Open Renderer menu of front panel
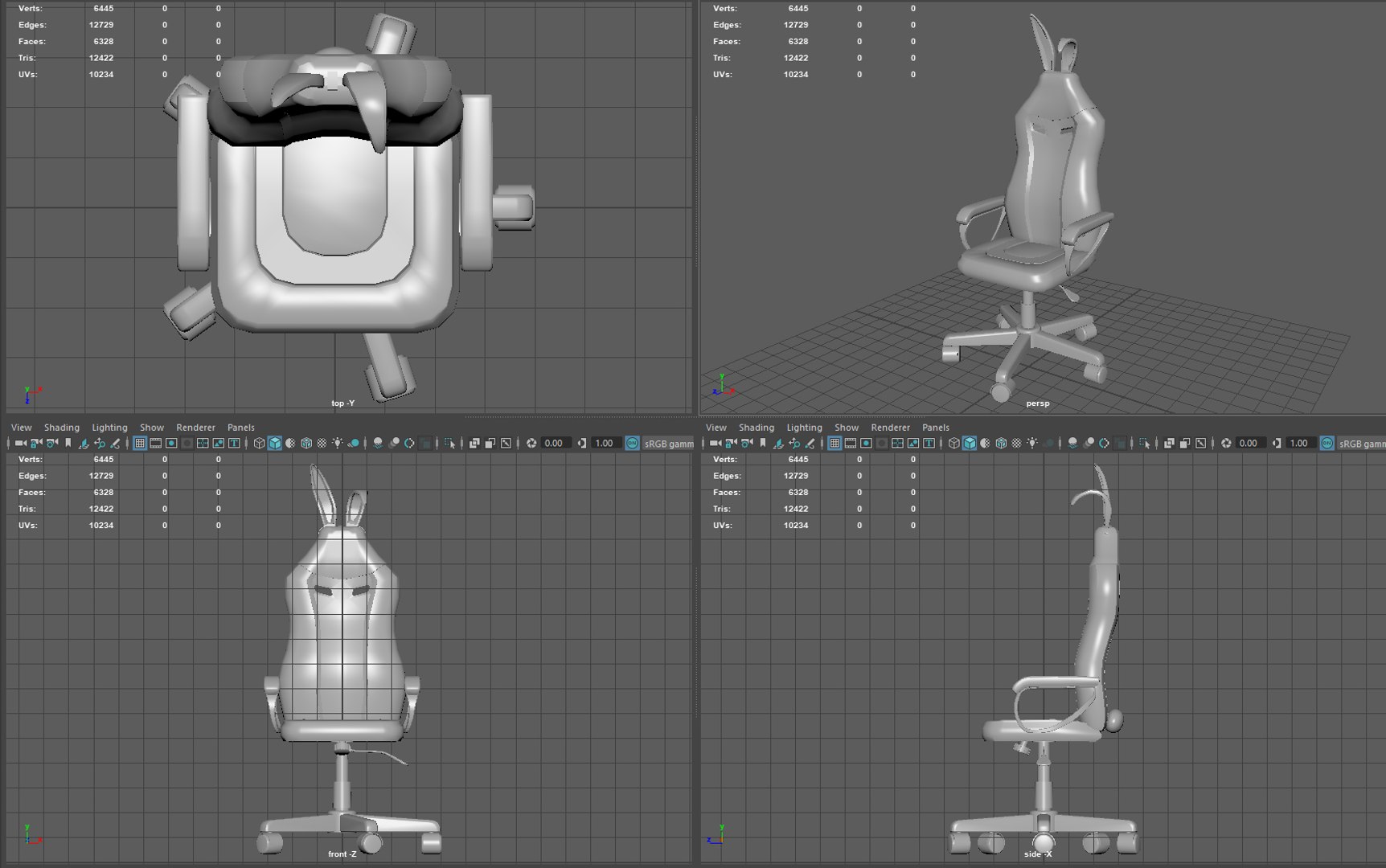The height and width of the screenshot is (868, 1386). tap(195, 428)
